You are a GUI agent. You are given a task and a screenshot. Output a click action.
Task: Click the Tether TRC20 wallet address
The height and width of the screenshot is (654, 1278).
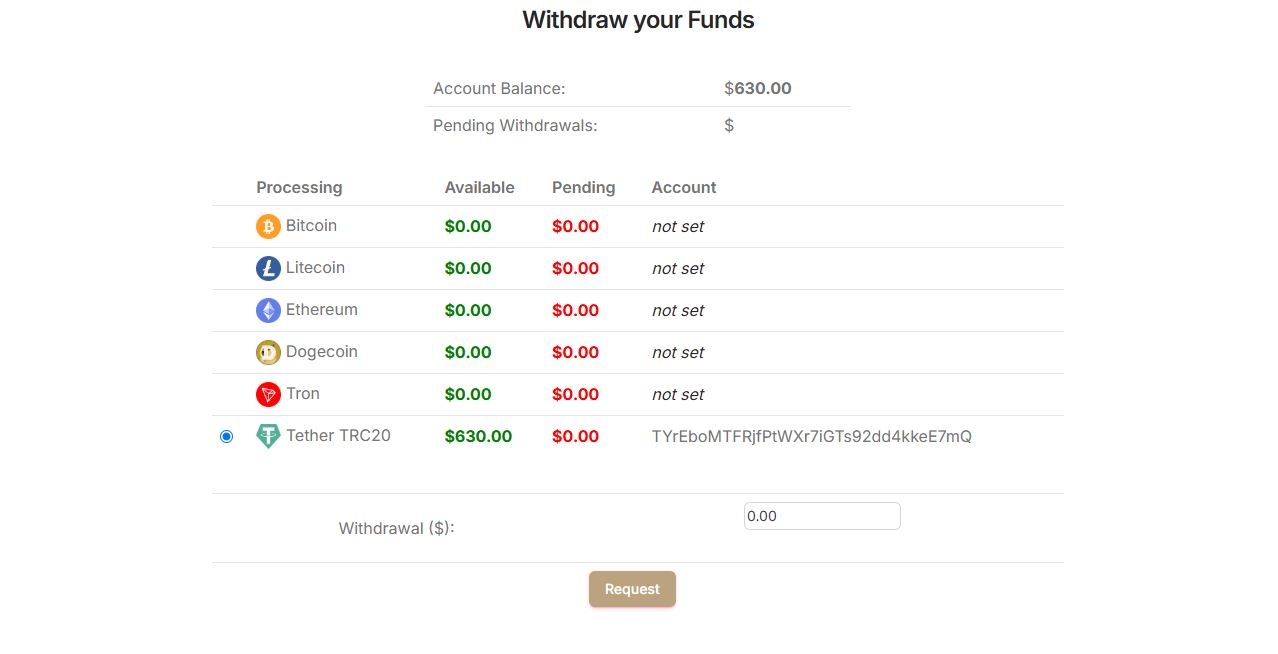(x=813, y=436)
